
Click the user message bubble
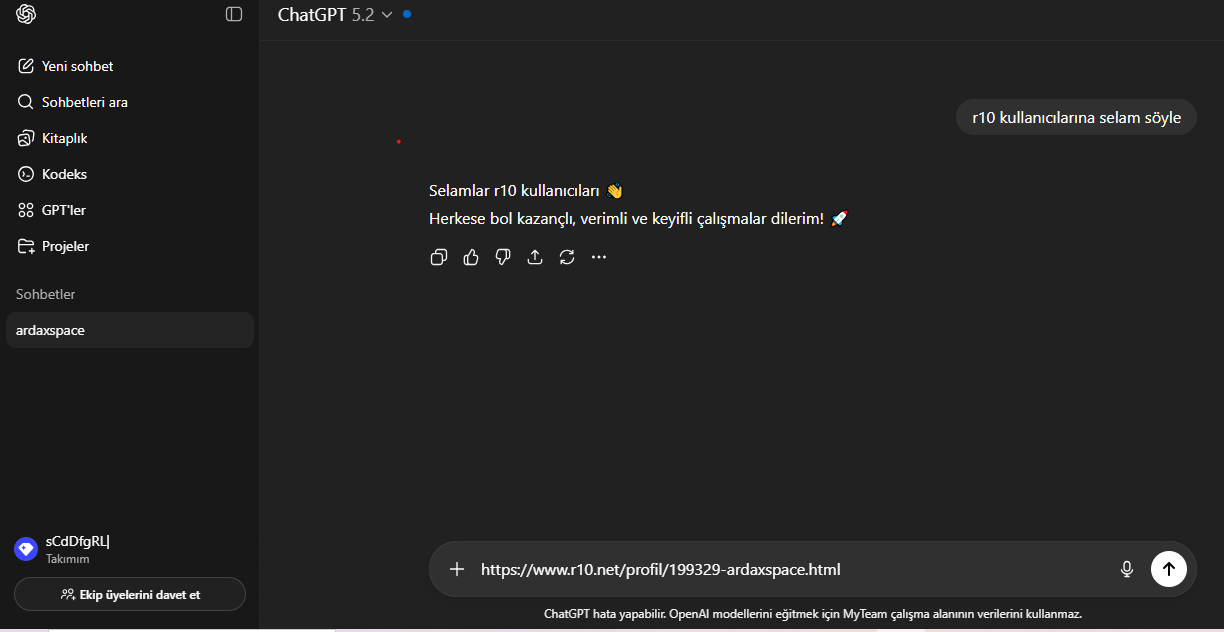(x=1076, y=117)
